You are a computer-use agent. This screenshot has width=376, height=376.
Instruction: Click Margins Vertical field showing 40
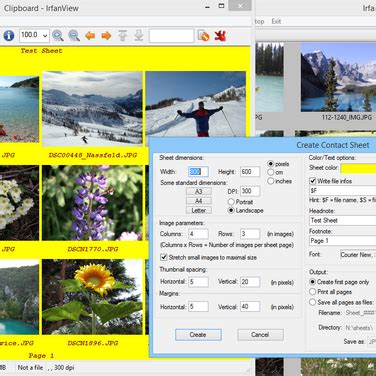250,306
